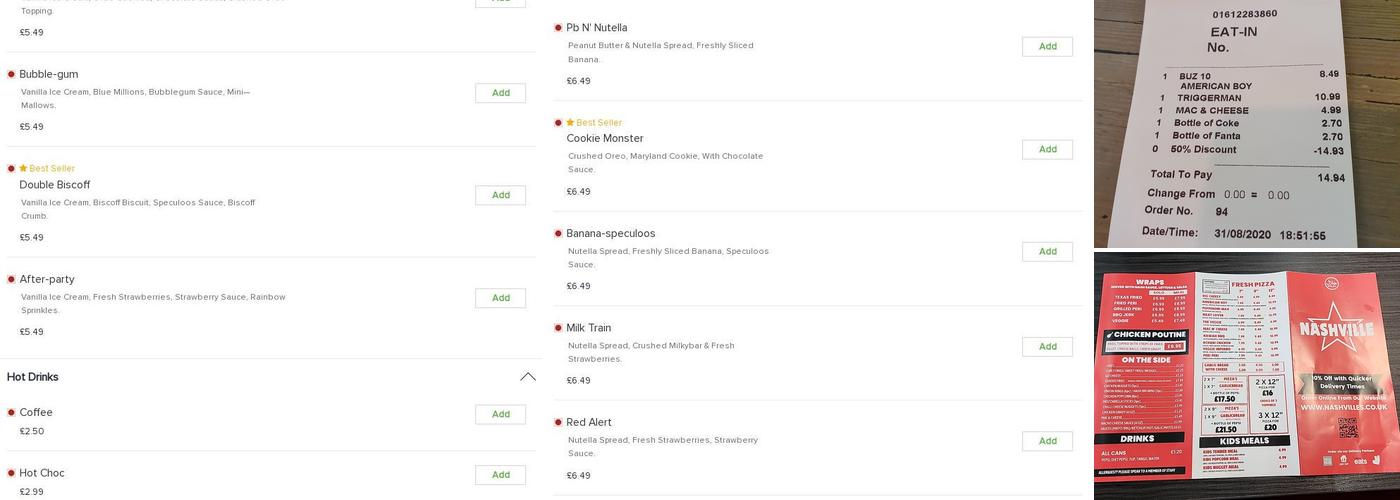The image size is (1400, 500).
Task: Open the receipt photo thumbnail
Action: [x=1246, y=123]
